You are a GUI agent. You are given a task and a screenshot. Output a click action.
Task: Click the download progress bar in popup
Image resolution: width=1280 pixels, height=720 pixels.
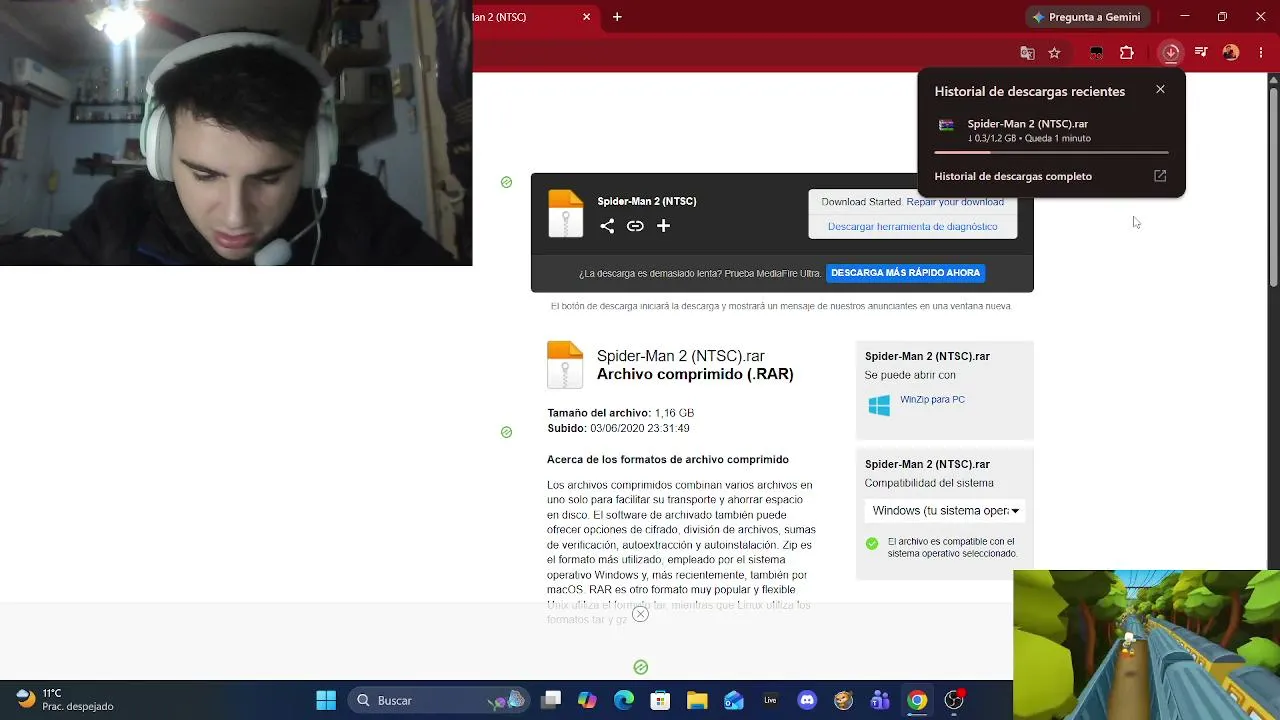[x=1051, y=152]
